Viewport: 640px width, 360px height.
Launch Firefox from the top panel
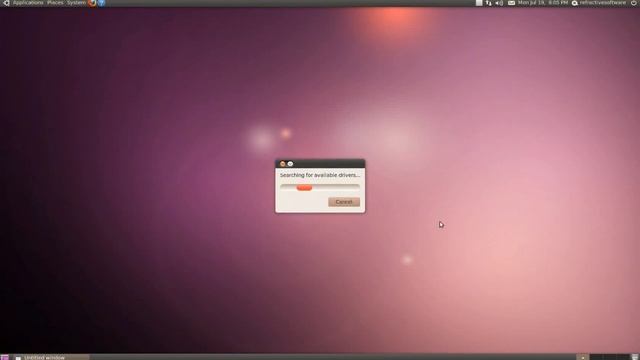(x=92, y=3)
